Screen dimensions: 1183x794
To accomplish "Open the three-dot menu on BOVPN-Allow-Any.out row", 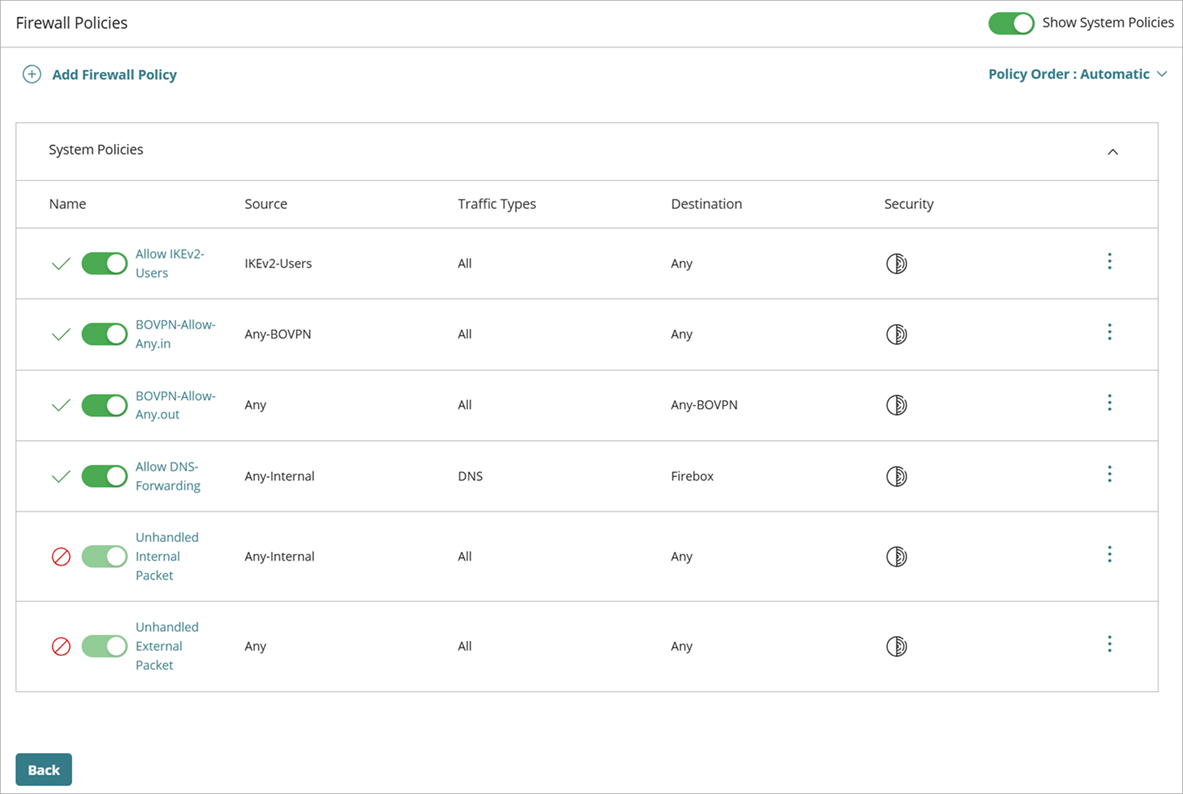I will (x=1109, y=402).
